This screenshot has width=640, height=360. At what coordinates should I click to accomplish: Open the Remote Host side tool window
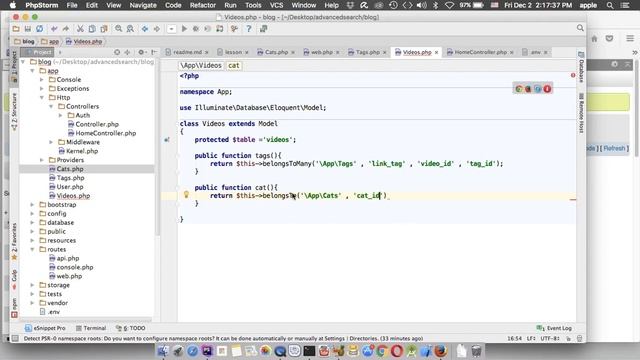click(x=581, y=113)
